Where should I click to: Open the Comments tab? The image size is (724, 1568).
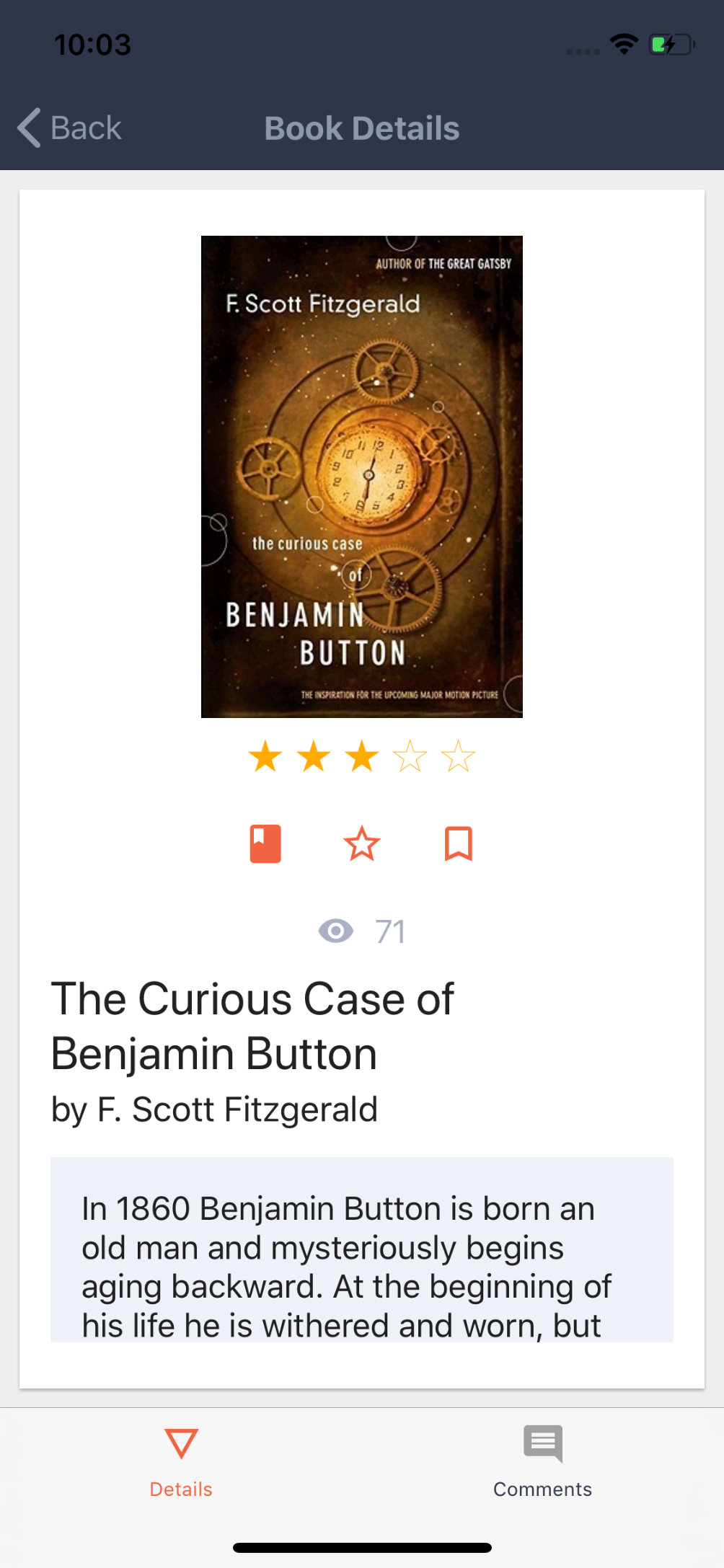coord(543,1462)
